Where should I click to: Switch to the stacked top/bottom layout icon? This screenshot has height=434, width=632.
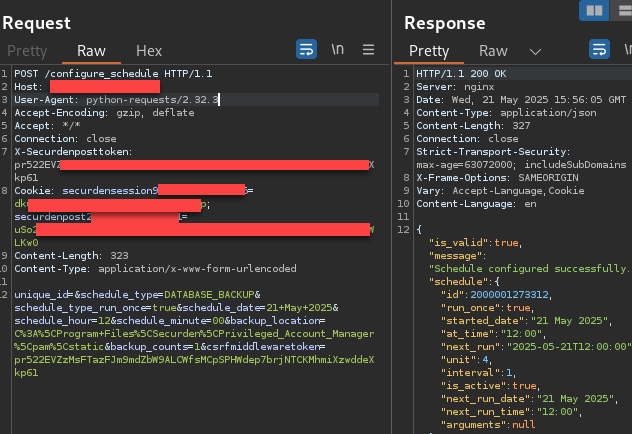pos(623,11)
